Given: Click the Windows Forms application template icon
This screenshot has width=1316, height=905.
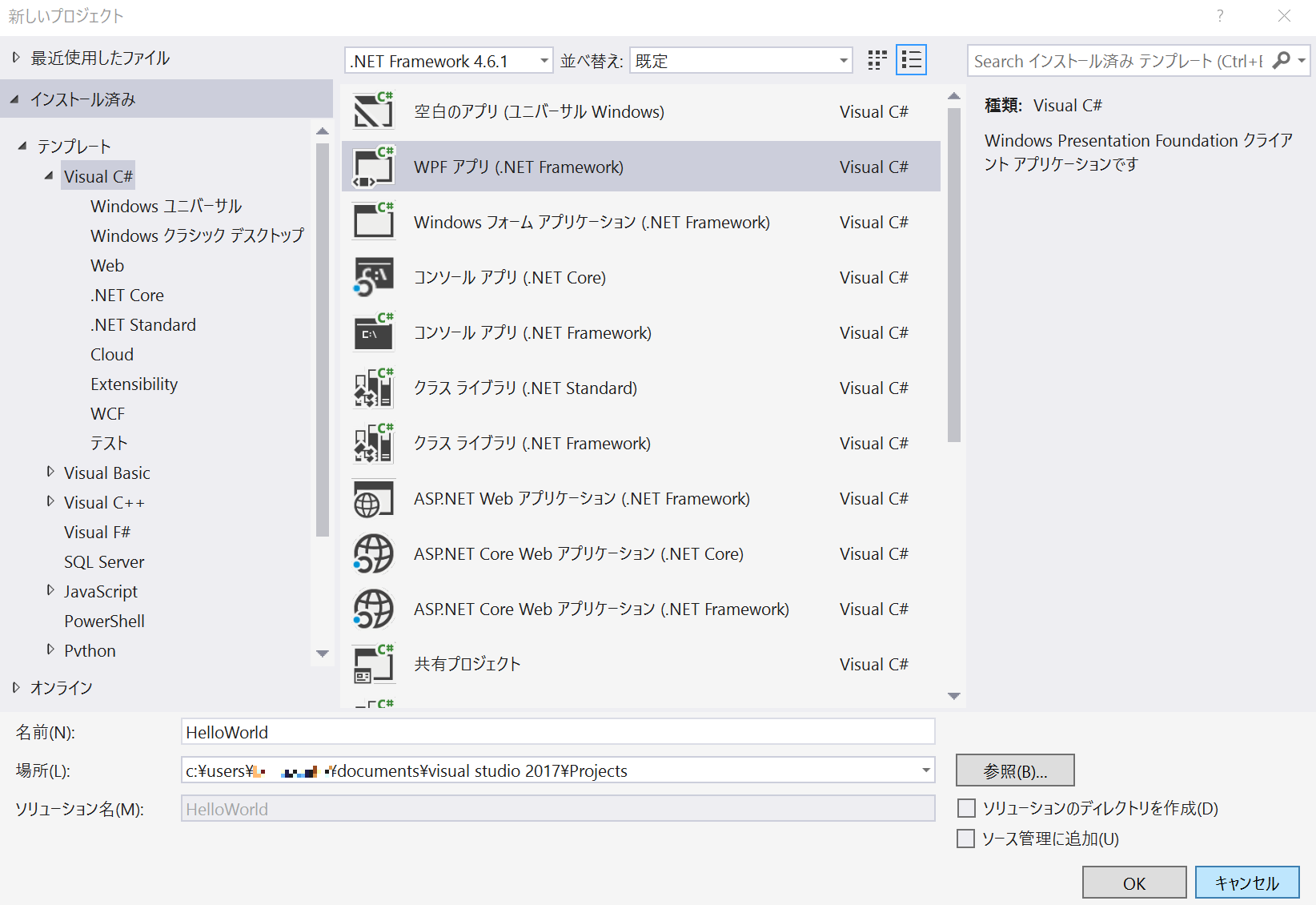Looking at the screenshot, I should (x=374, y=222).
